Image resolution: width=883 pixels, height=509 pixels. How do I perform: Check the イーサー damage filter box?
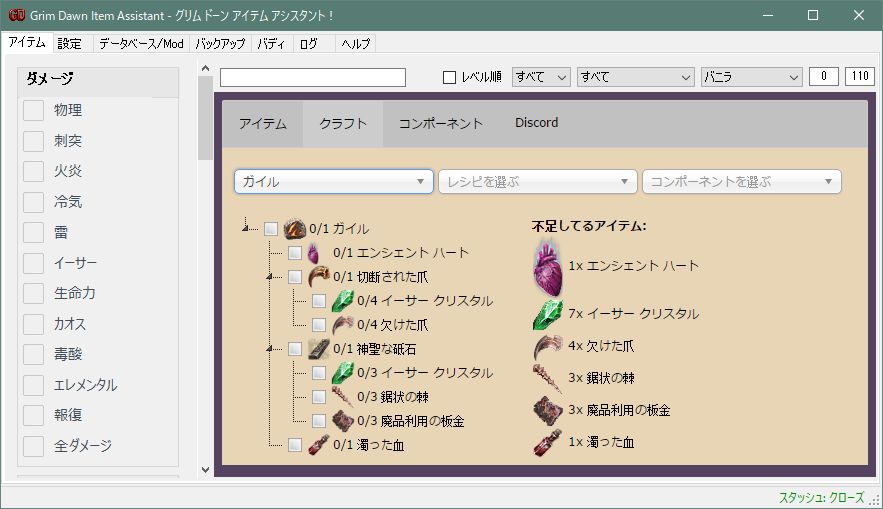click(x=33, y=263)
